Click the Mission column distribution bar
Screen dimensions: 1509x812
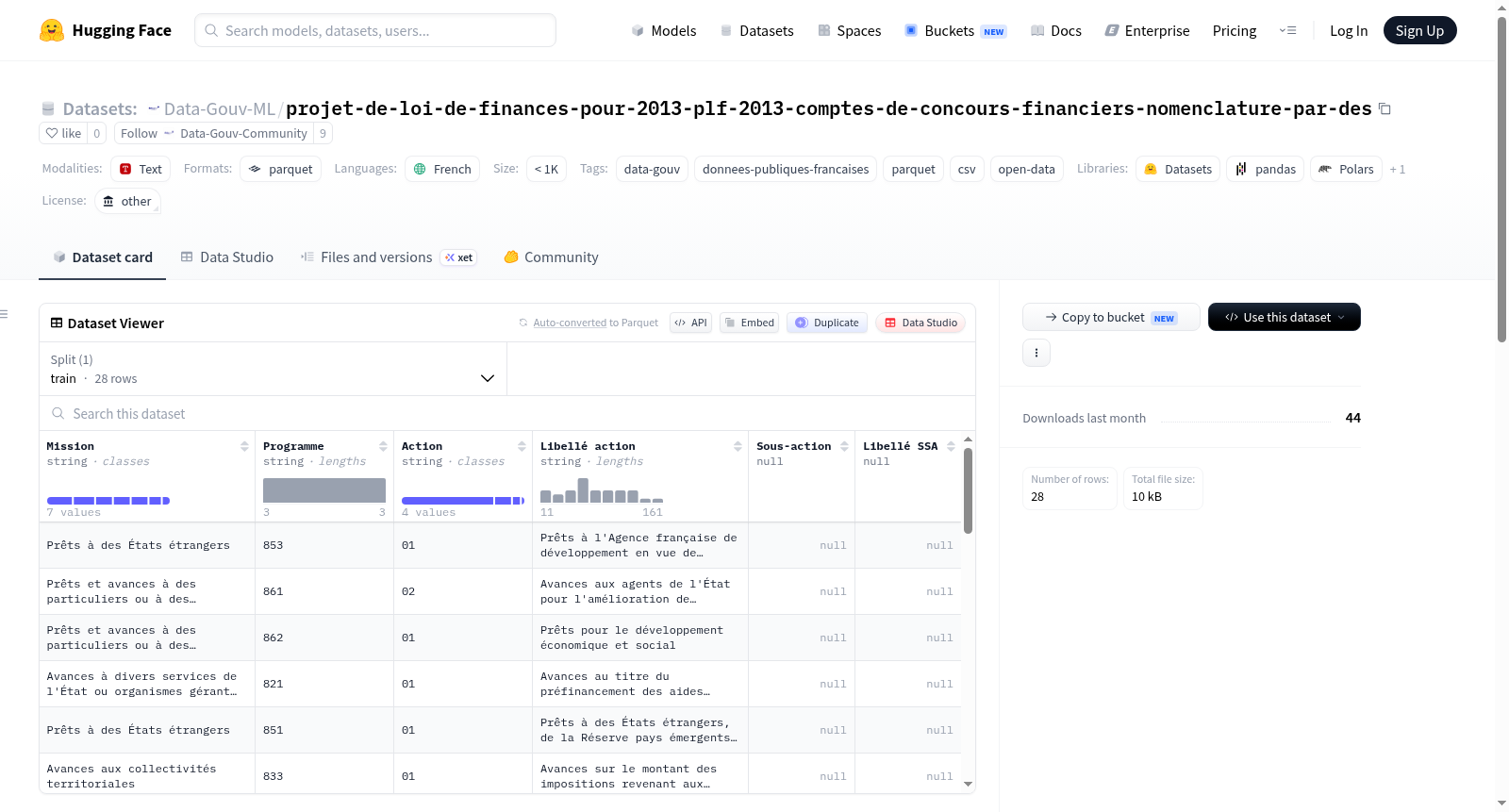pos(108,501)
